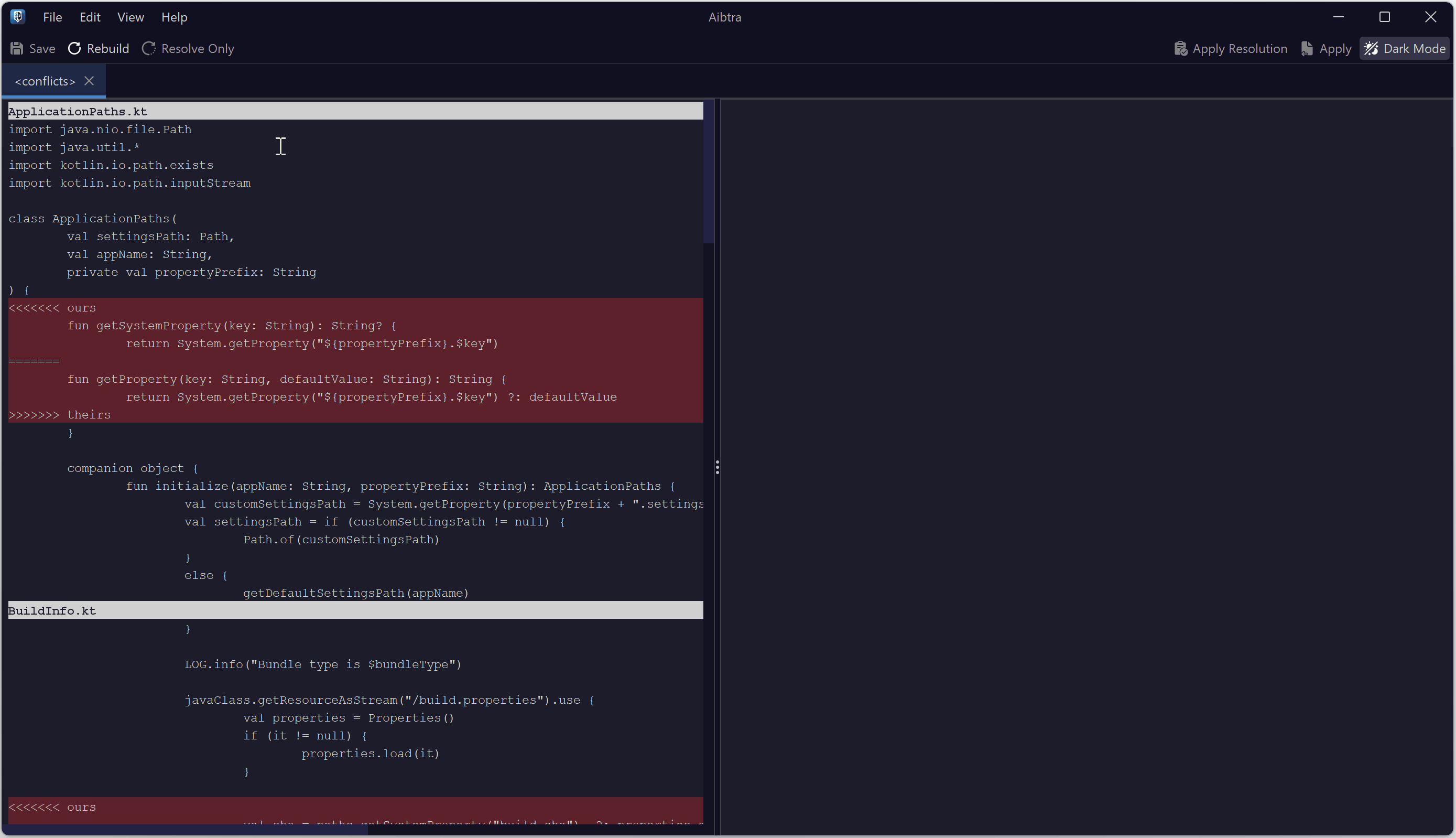Close the <conflicts> tab
This screenshot has height=838, width=1456.
point(89,81)
